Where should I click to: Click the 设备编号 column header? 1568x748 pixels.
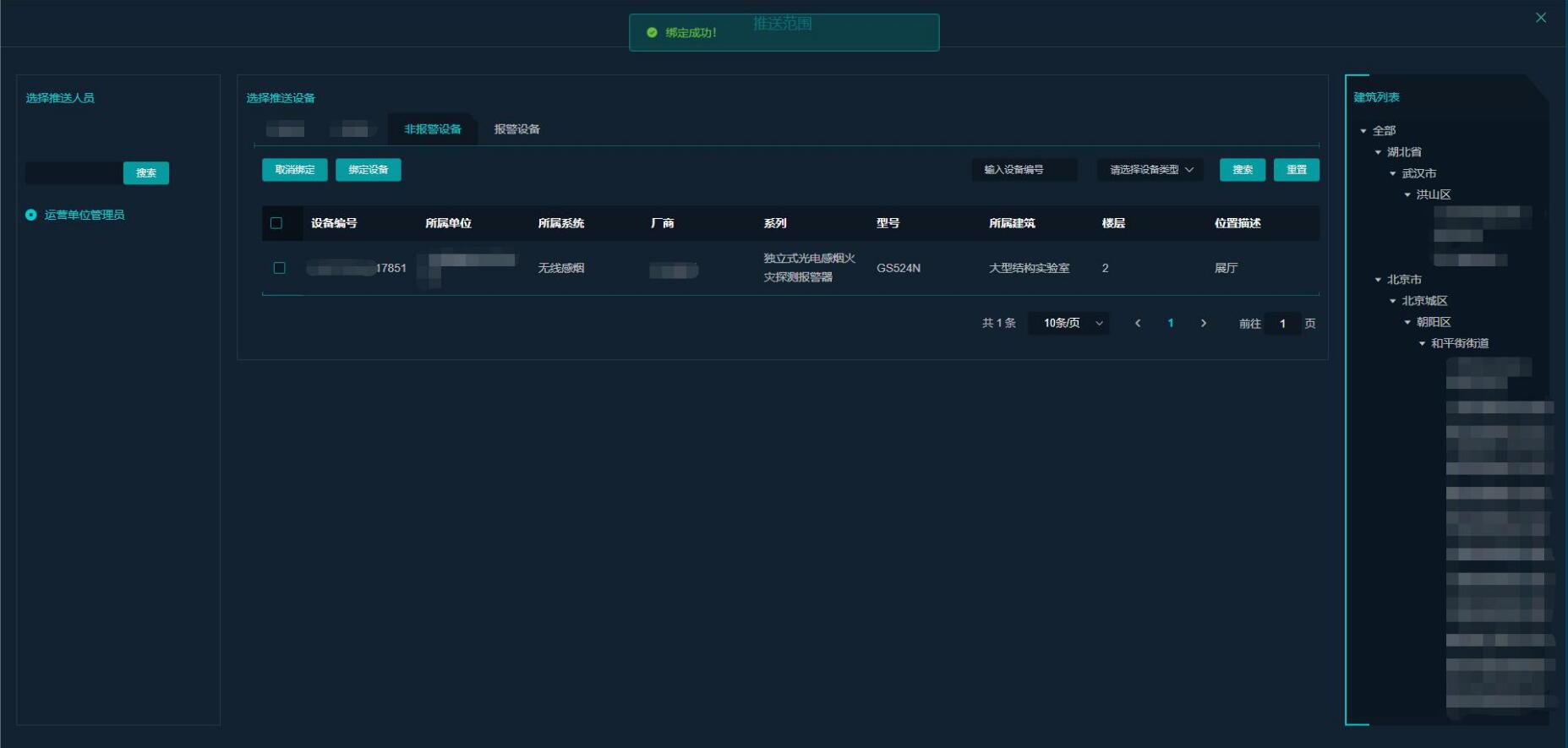(334, 223)
